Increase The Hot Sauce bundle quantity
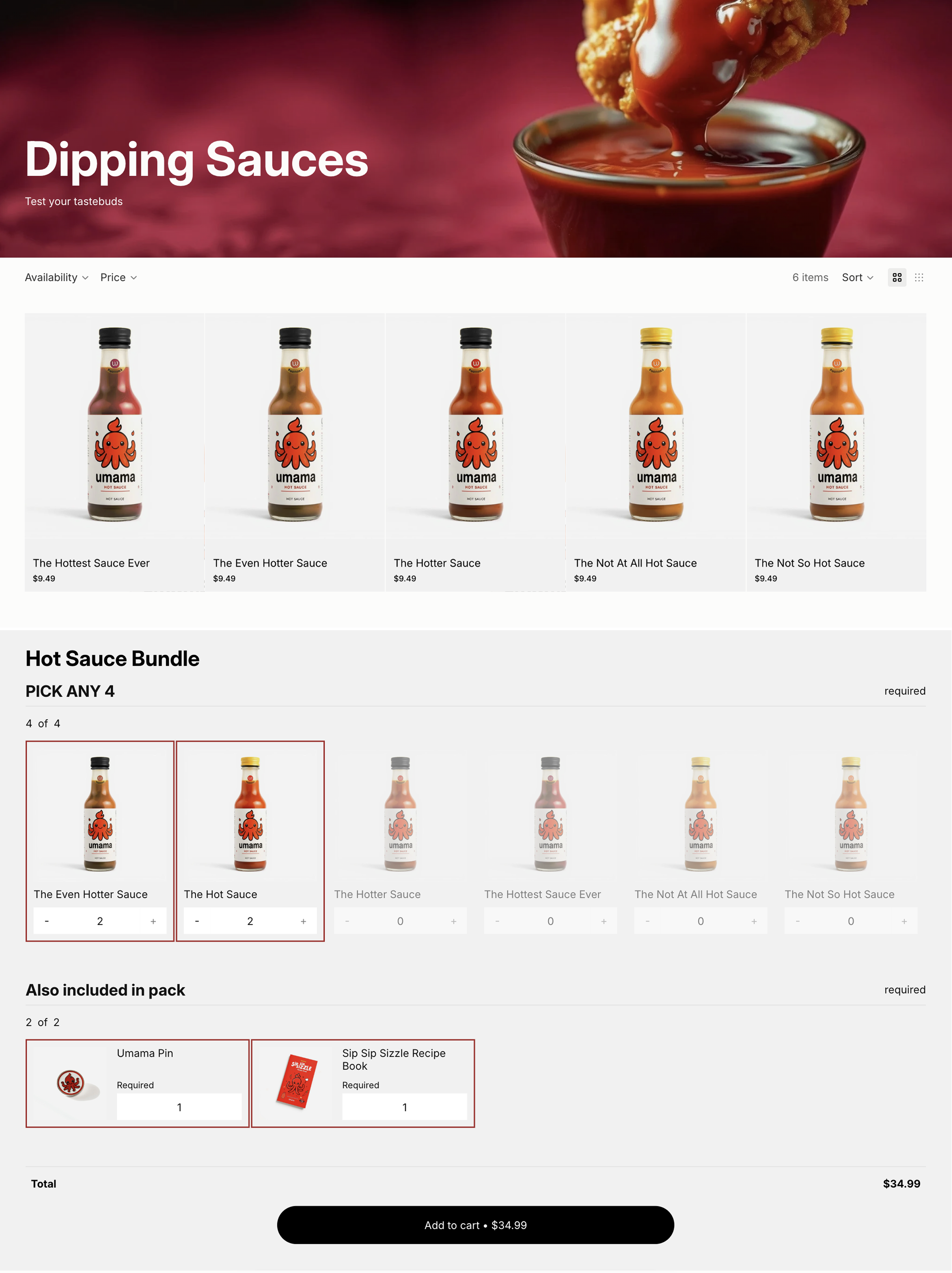 [x=303, y=921]
